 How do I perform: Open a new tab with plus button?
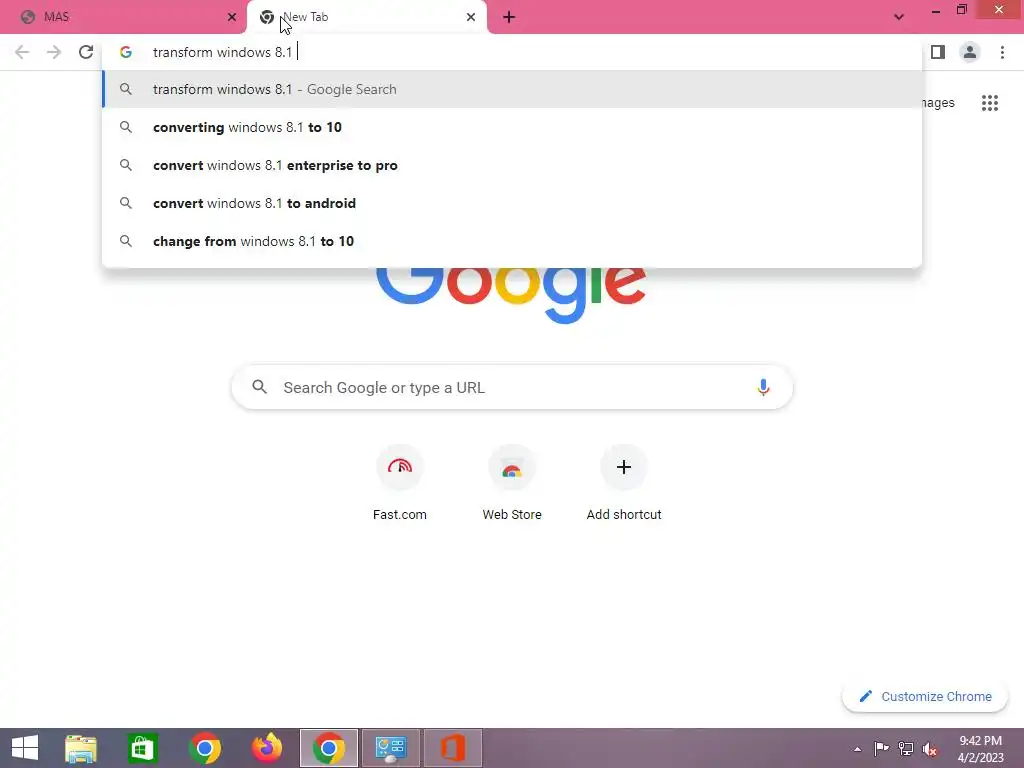click(x=509, y=17)
